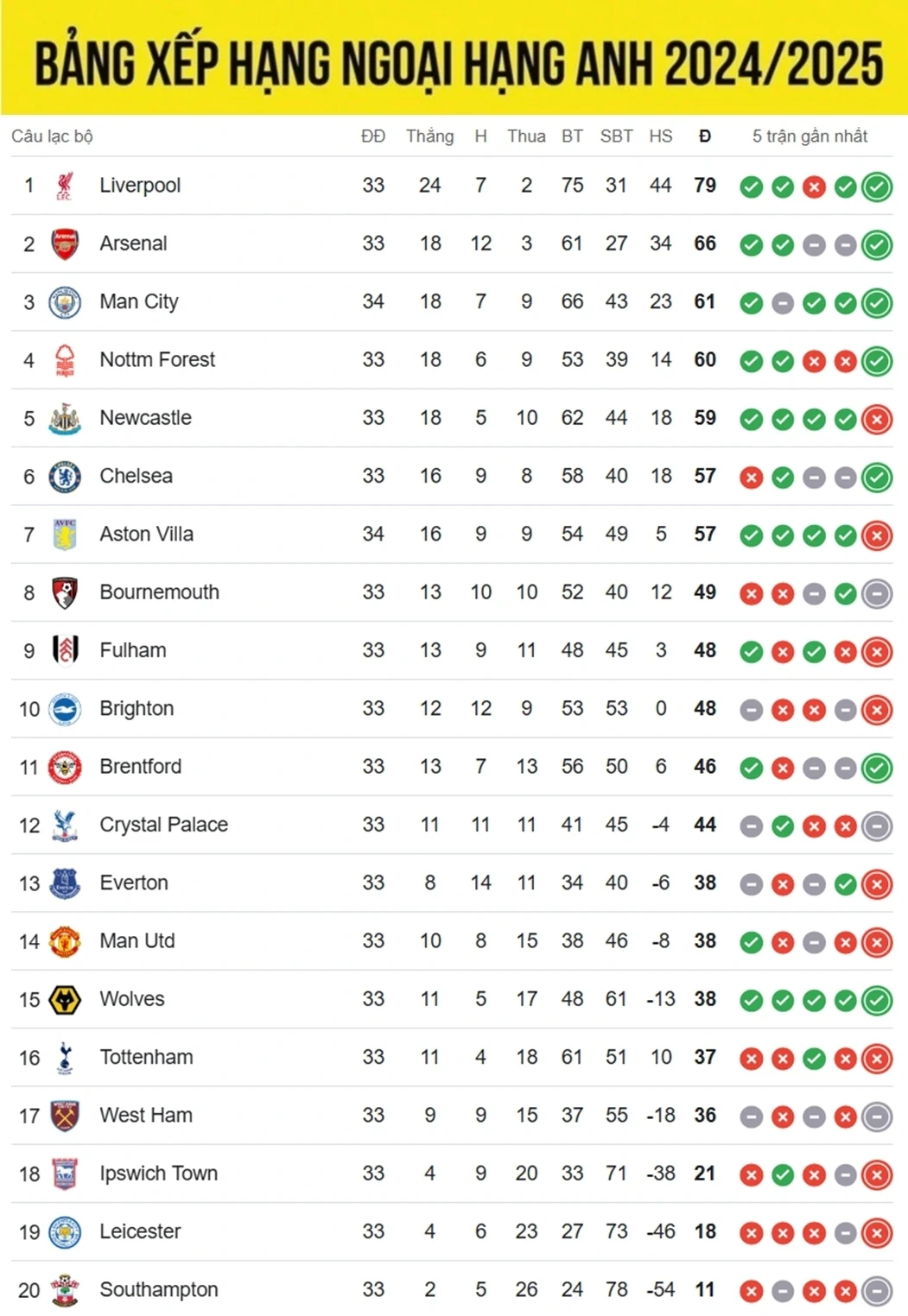
Task: Click Liverpool's latest match win indicator
Action: (x=877, y=187)
